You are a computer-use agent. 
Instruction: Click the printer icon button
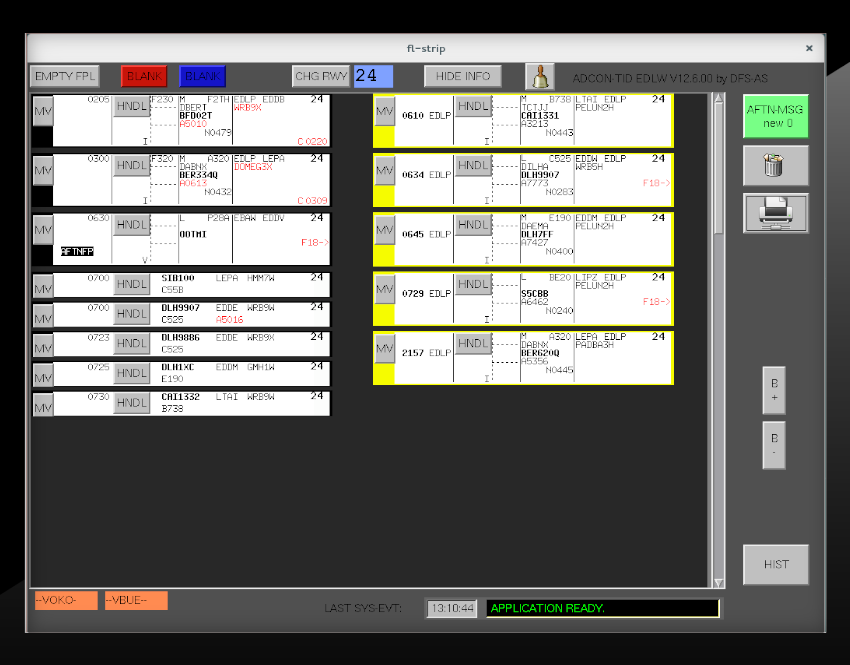pyautogui.click(x=775, y=213)
